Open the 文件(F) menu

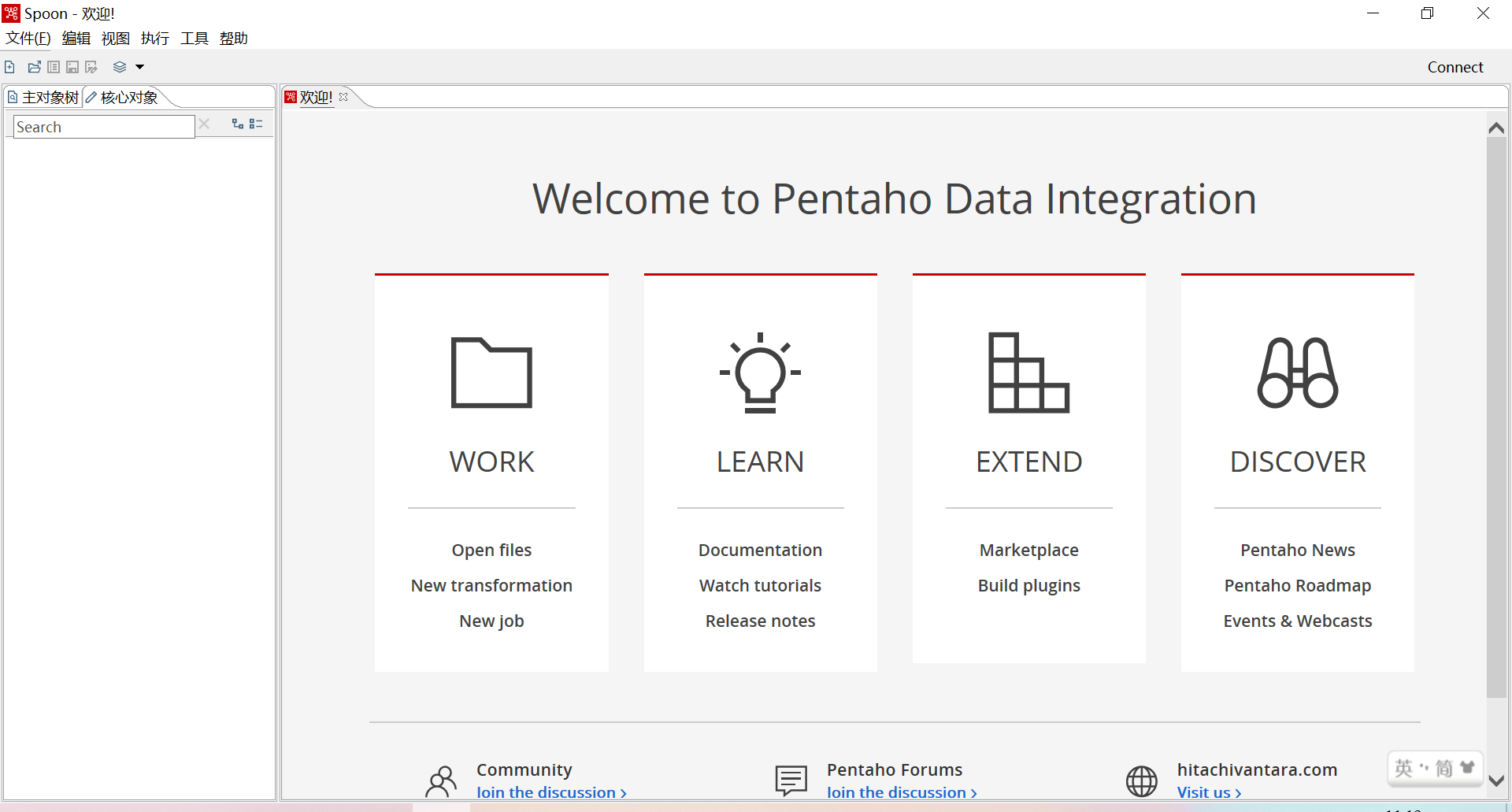[x=28, y=39]
